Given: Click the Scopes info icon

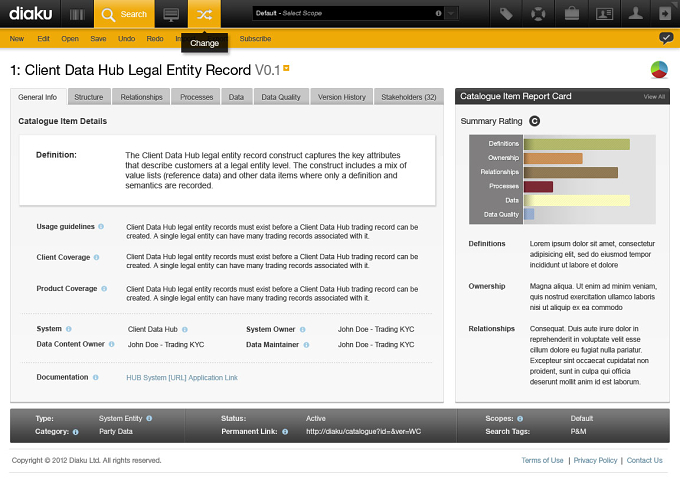Looking at the screenshot, I should (520, 418).
